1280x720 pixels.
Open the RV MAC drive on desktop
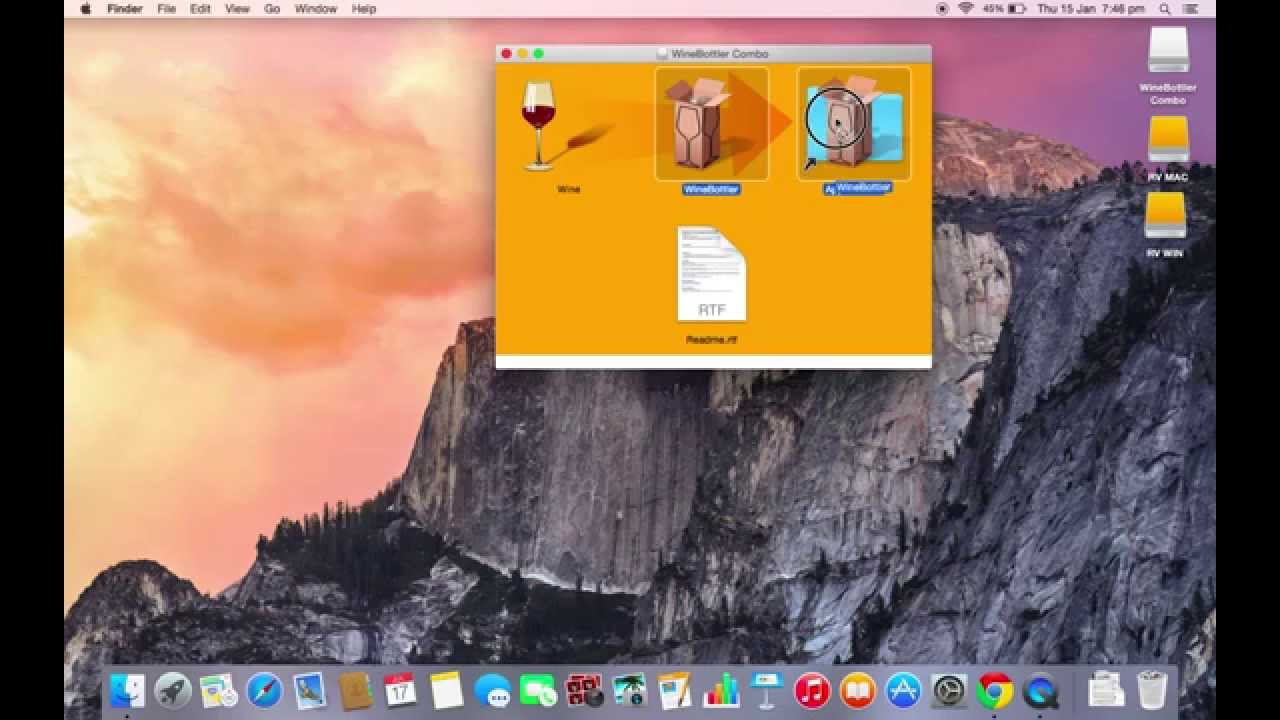(x=1168, y=140)
